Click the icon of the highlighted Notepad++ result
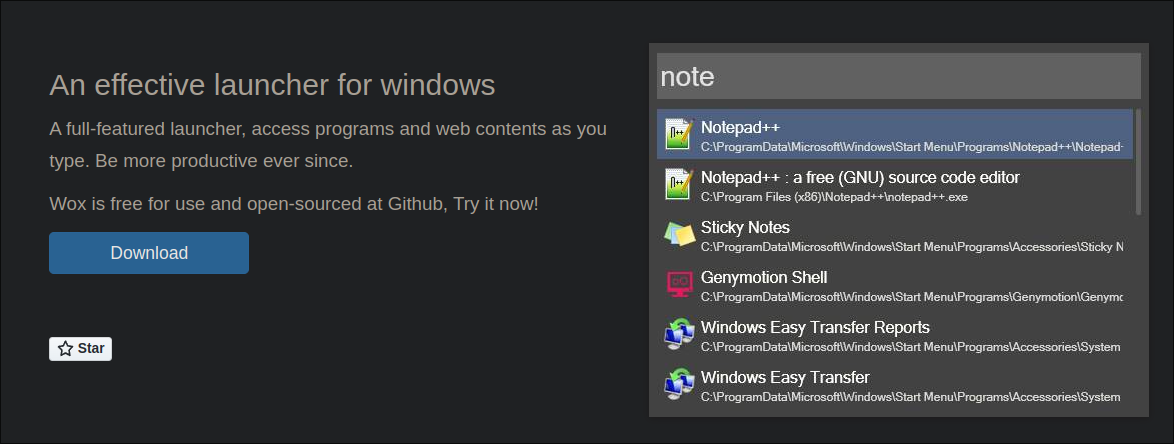 click(680, 134)
